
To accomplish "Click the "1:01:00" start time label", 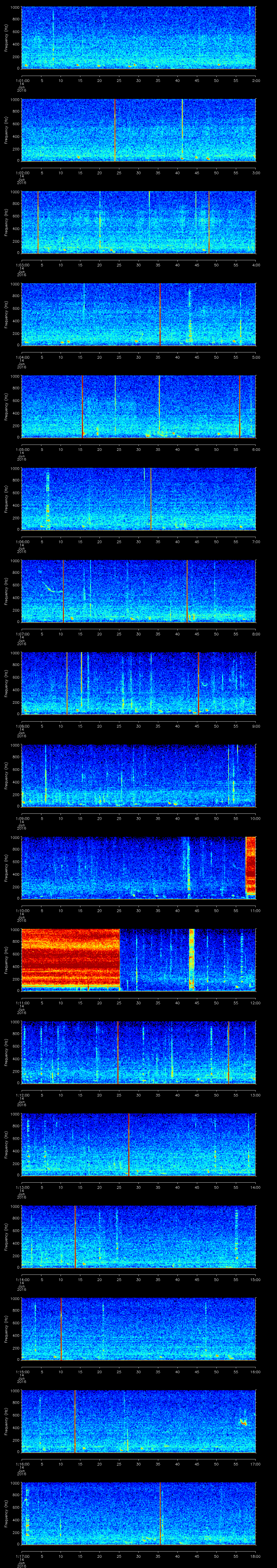I will coord(22,80).
